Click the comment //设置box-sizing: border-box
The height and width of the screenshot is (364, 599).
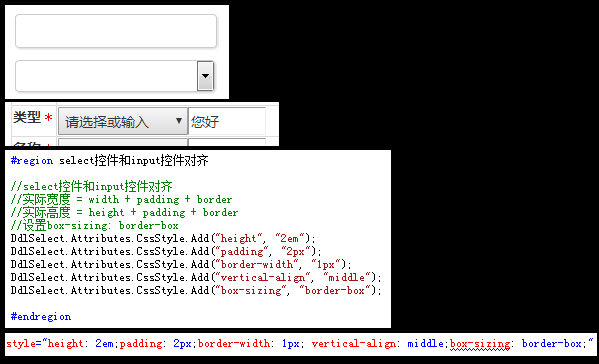pyautogui.click(x=94, y=225)
